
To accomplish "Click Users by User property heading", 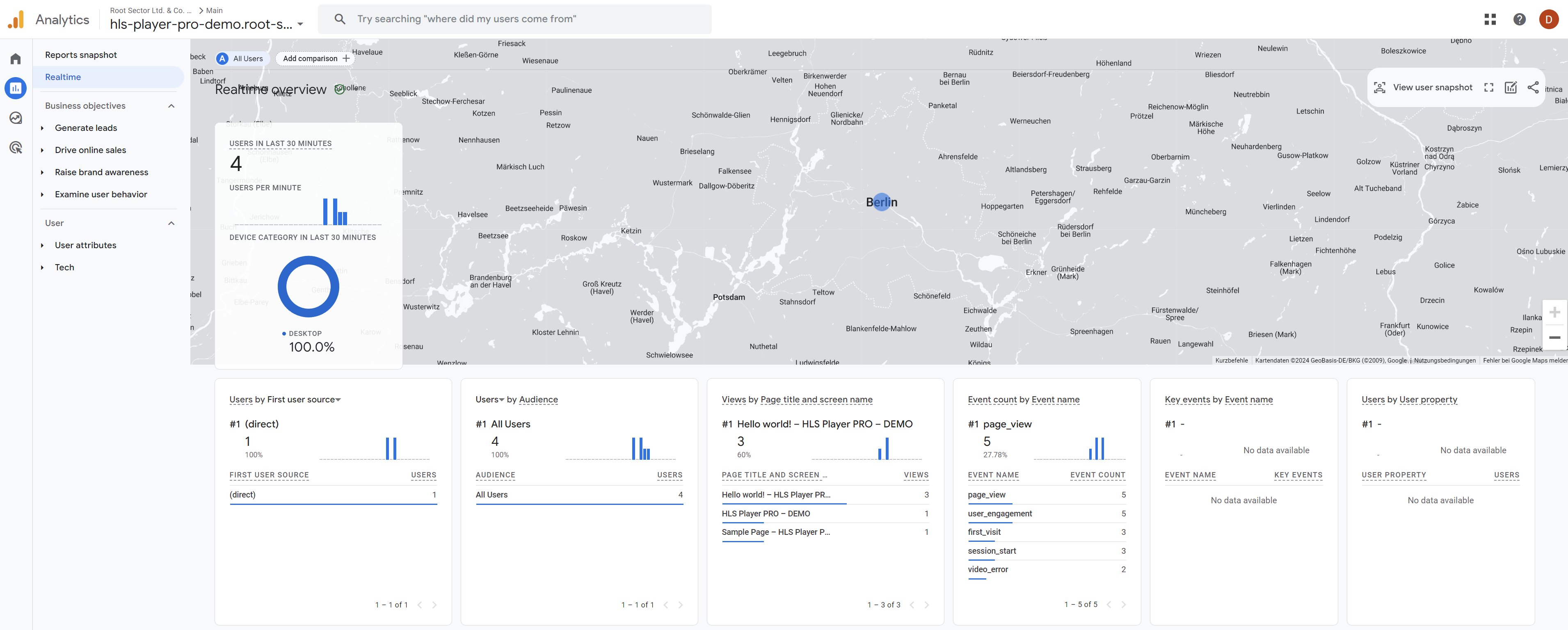I will point(1409,399).
